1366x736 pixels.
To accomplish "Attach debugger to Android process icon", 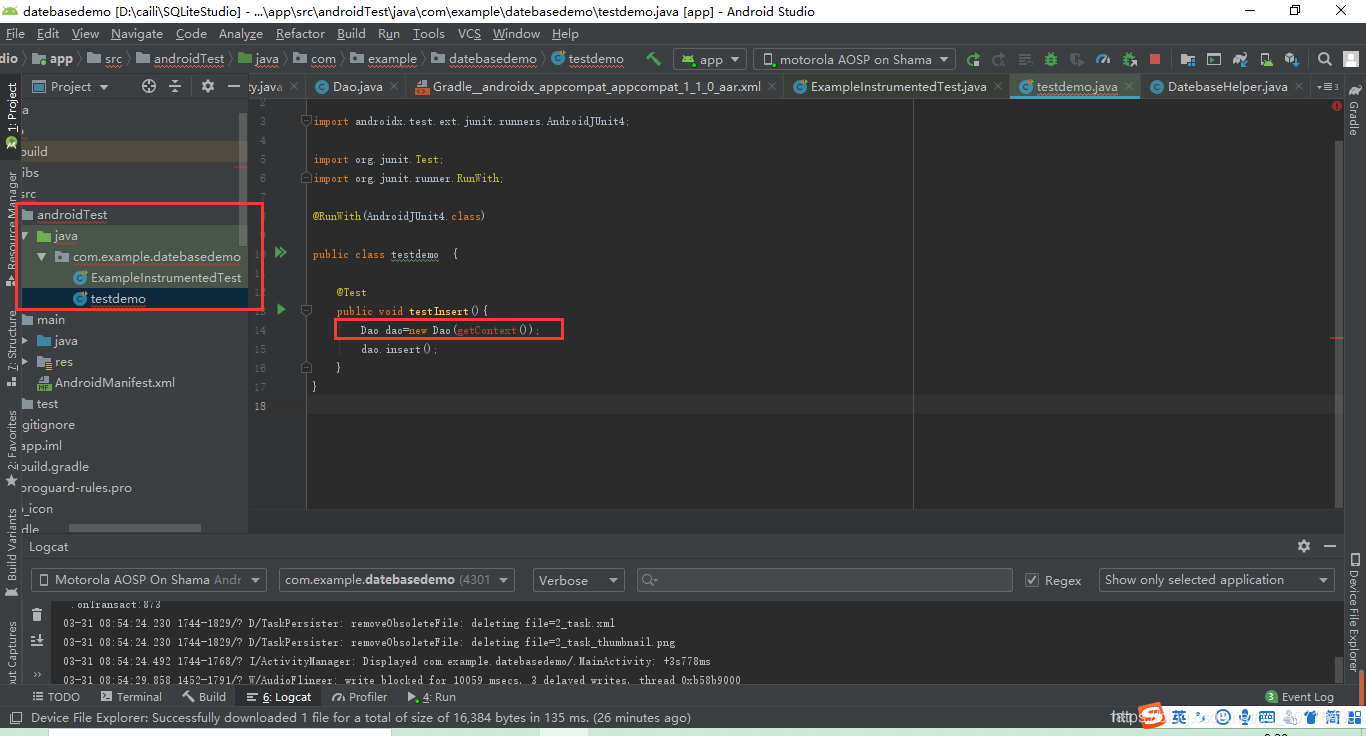I will (x=1129, y=59).
